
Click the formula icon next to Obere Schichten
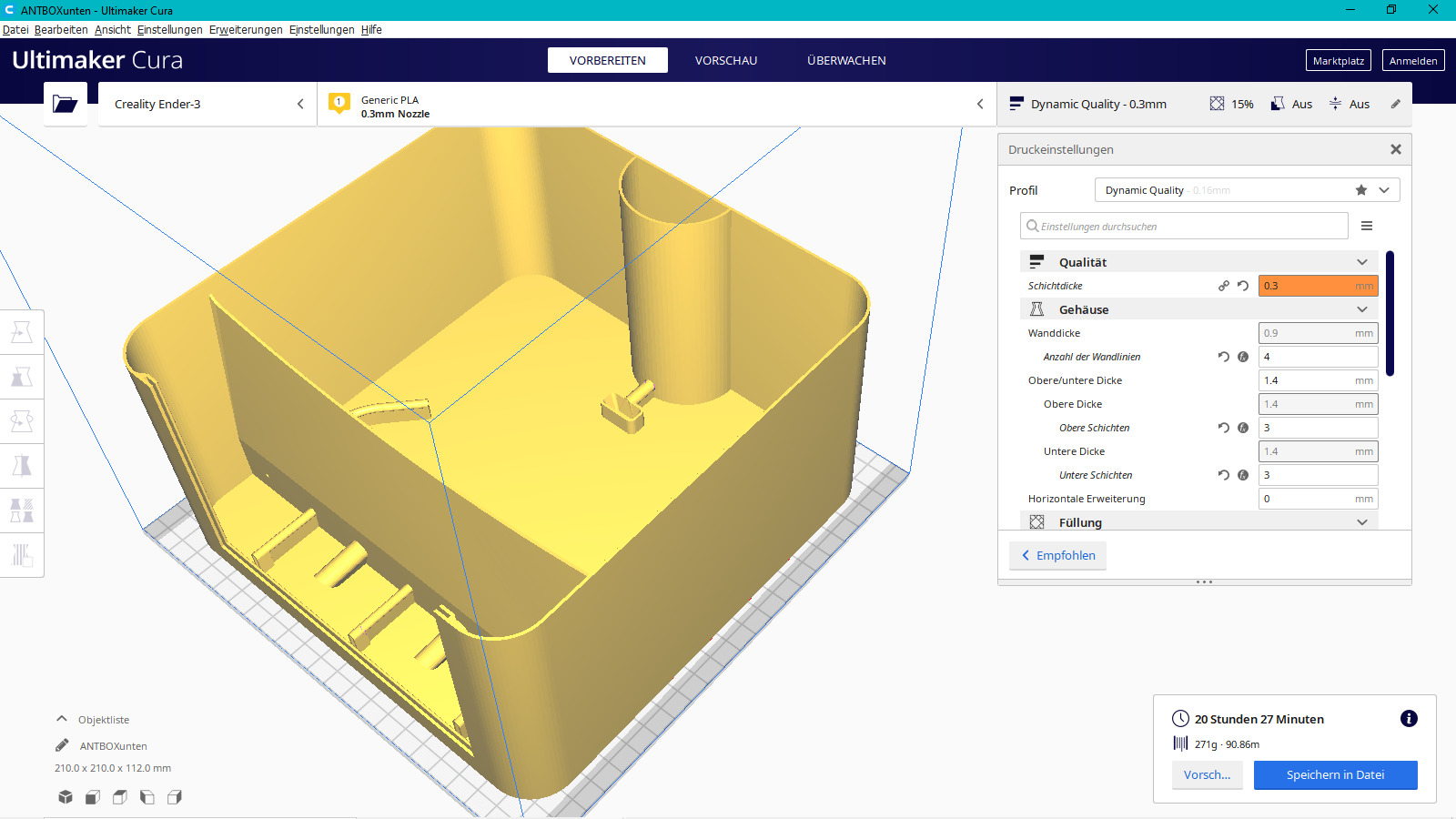pos(1243,428)
